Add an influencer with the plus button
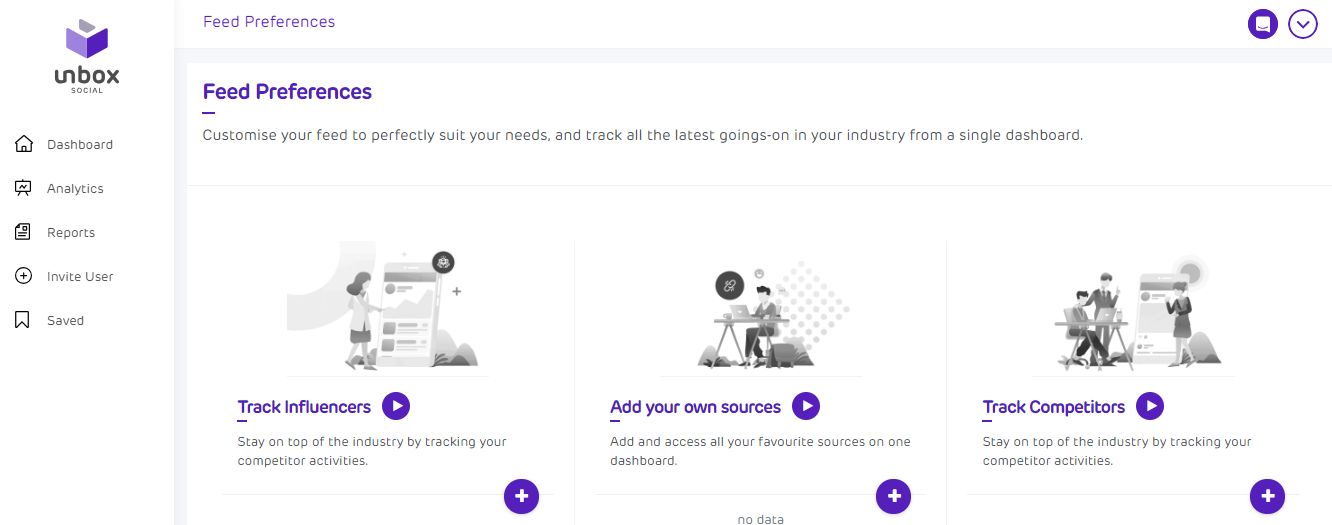 (x=521, y=495)
